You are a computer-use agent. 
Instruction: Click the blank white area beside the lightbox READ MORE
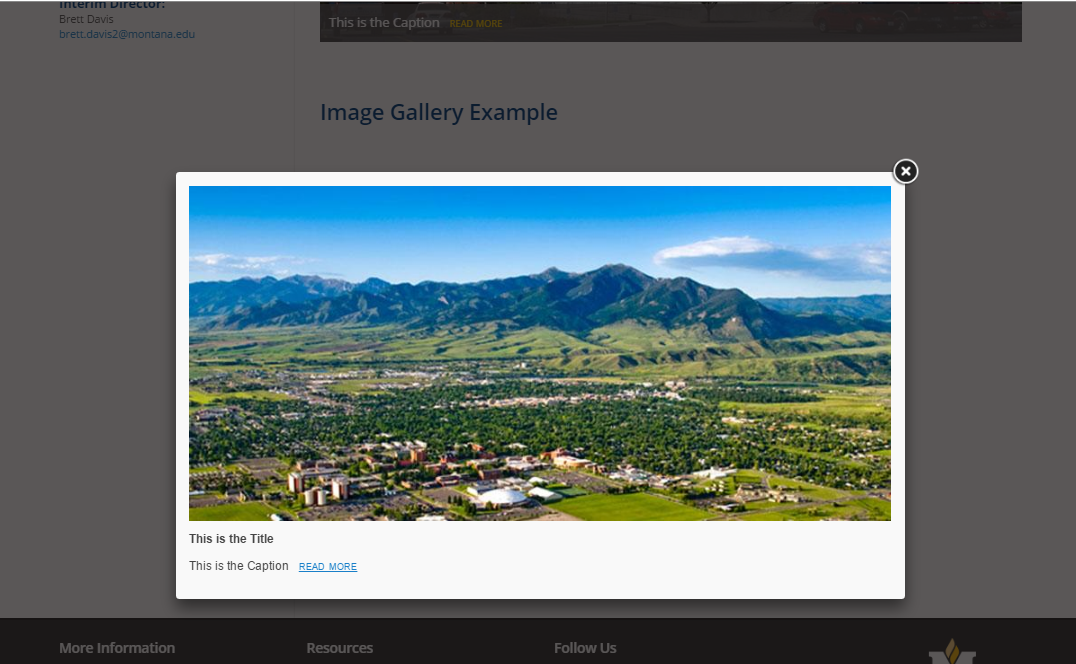coord(618,567)
